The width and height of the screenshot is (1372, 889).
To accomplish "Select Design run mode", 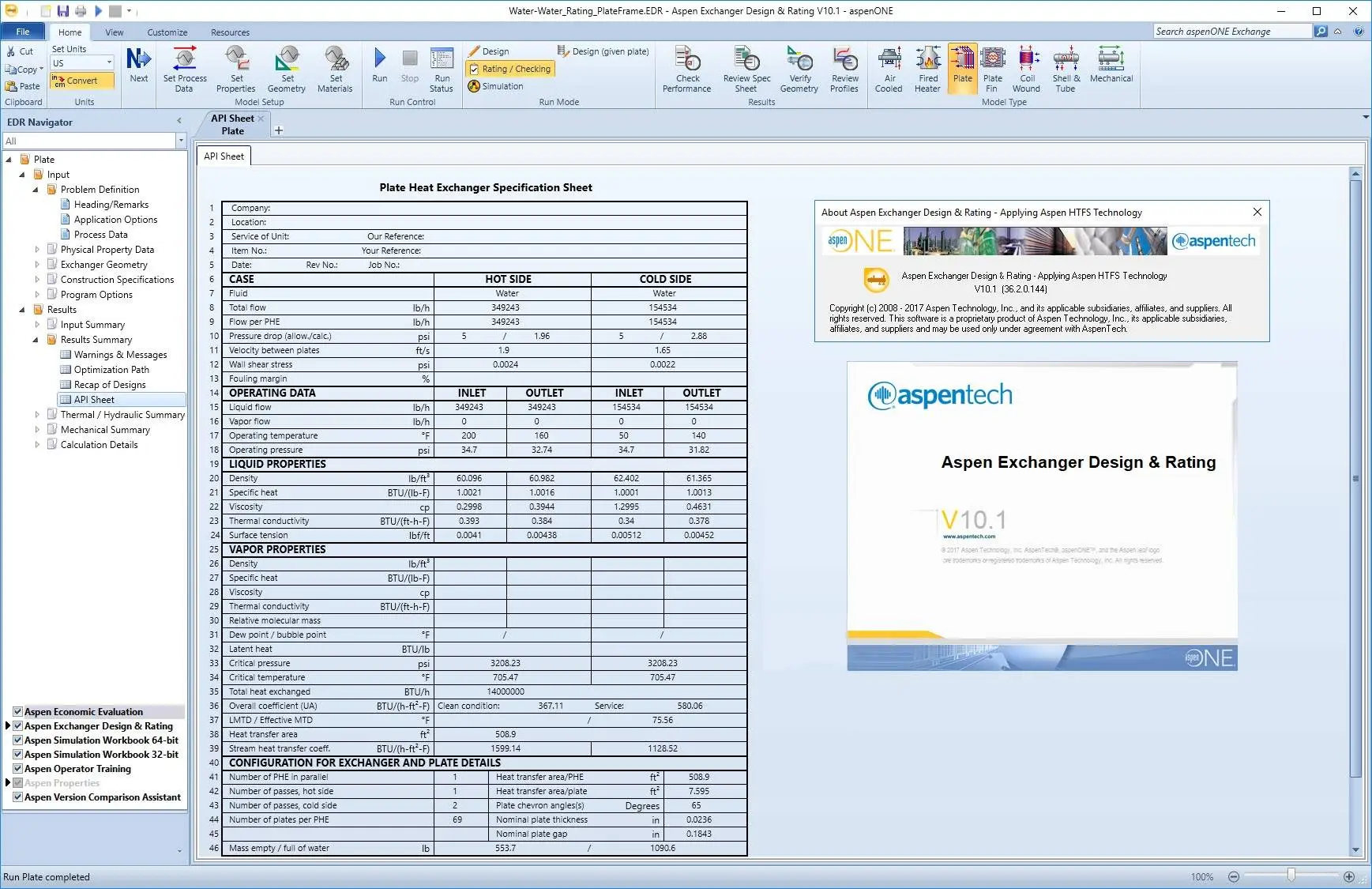I will [x=488, y=51].
